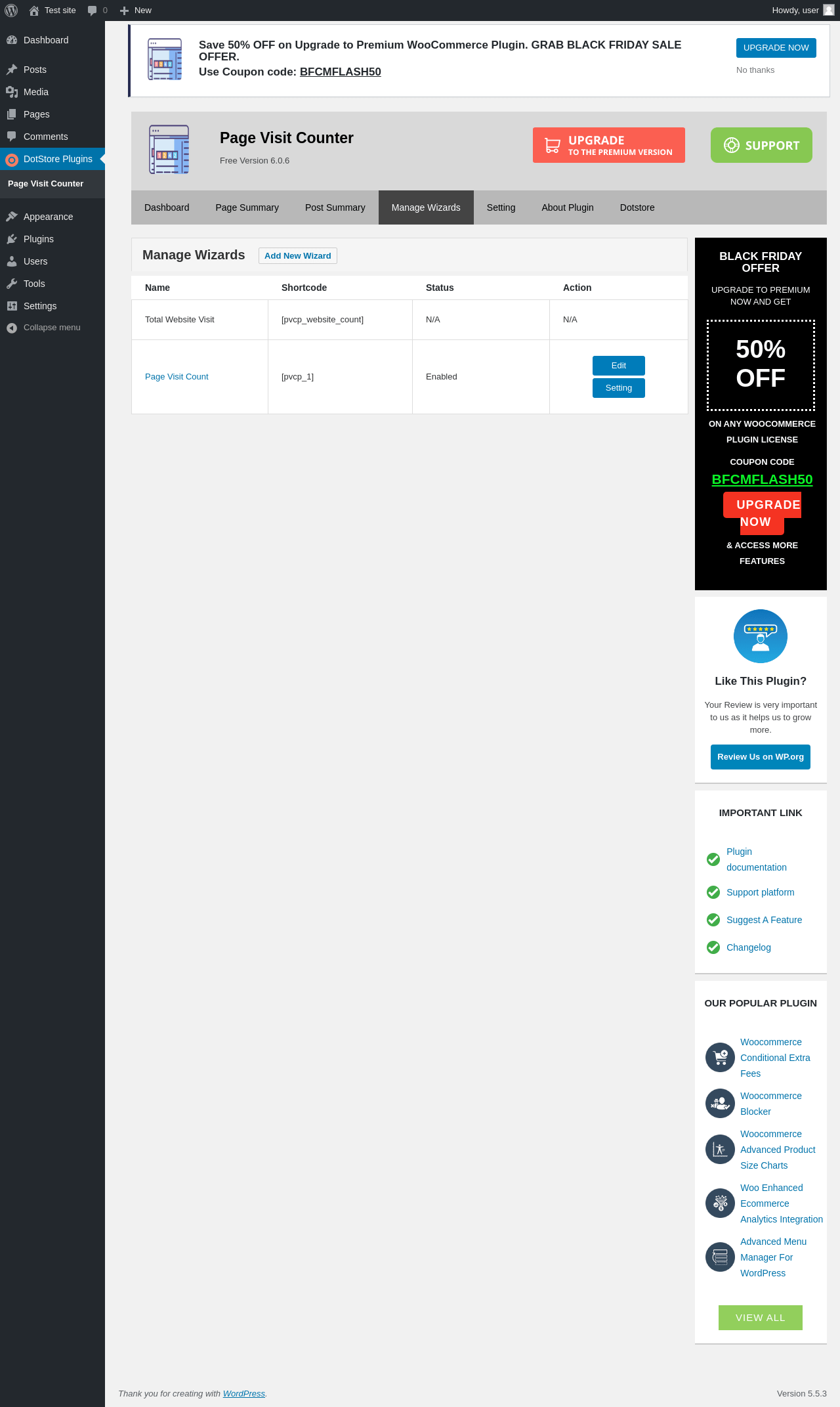Click the View All plugins button

761,1318
